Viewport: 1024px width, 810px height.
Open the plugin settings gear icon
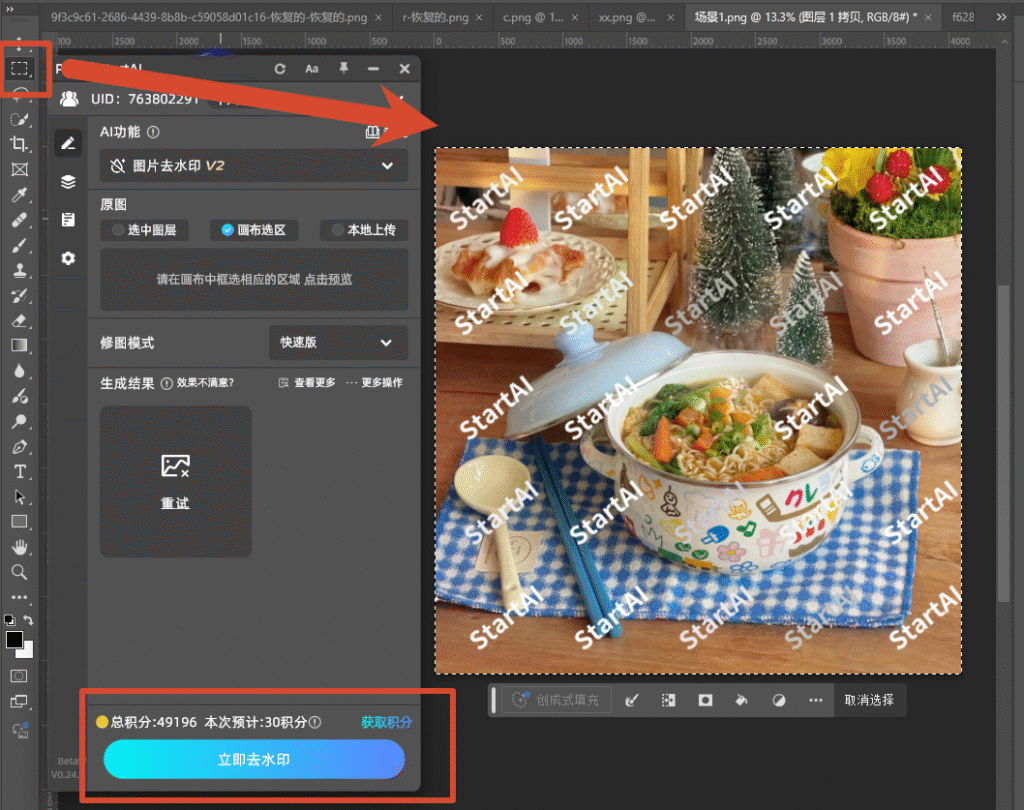point(68,259)
